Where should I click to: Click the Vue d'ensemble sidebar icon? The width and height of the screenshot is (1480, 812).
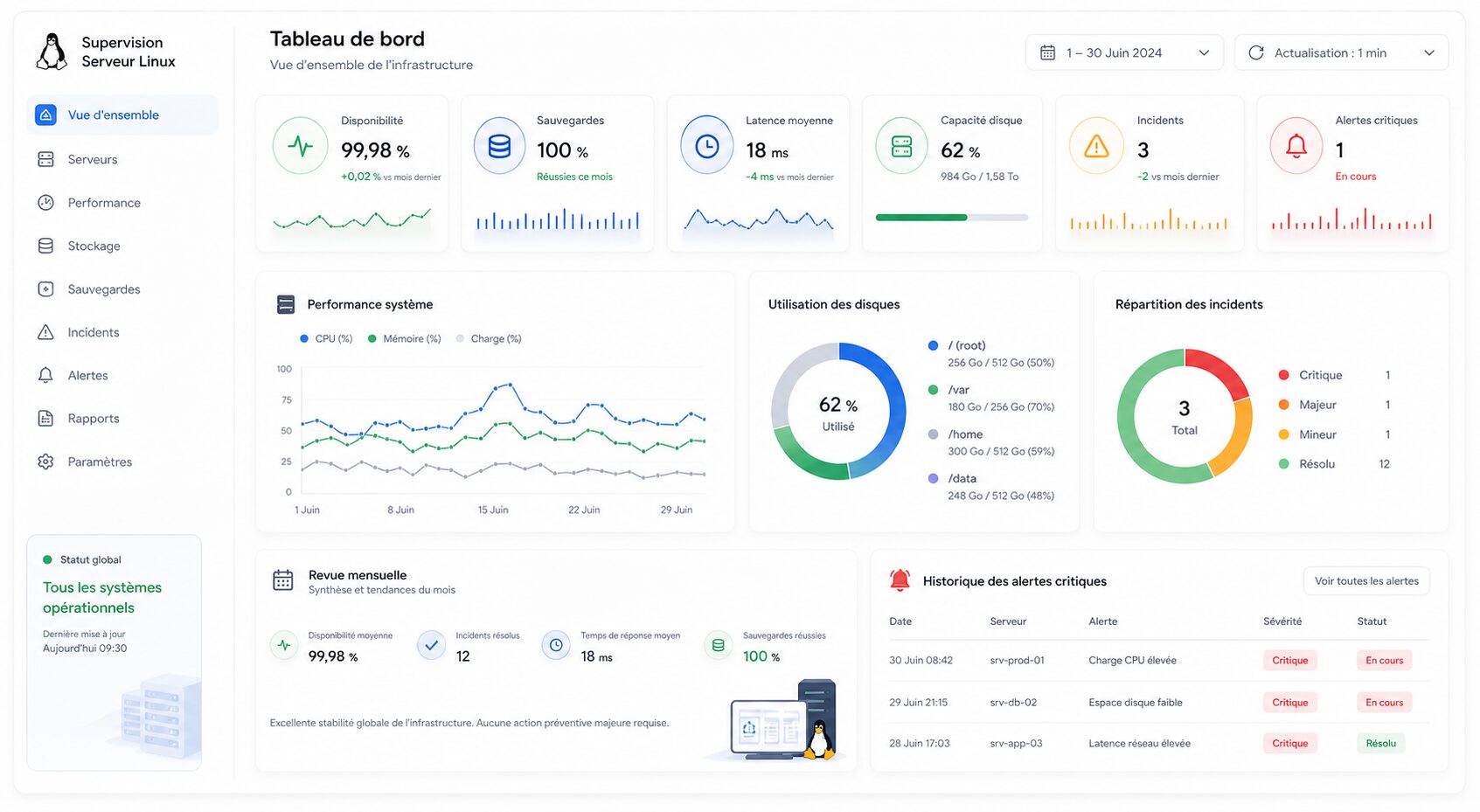[x=45, y=115]
